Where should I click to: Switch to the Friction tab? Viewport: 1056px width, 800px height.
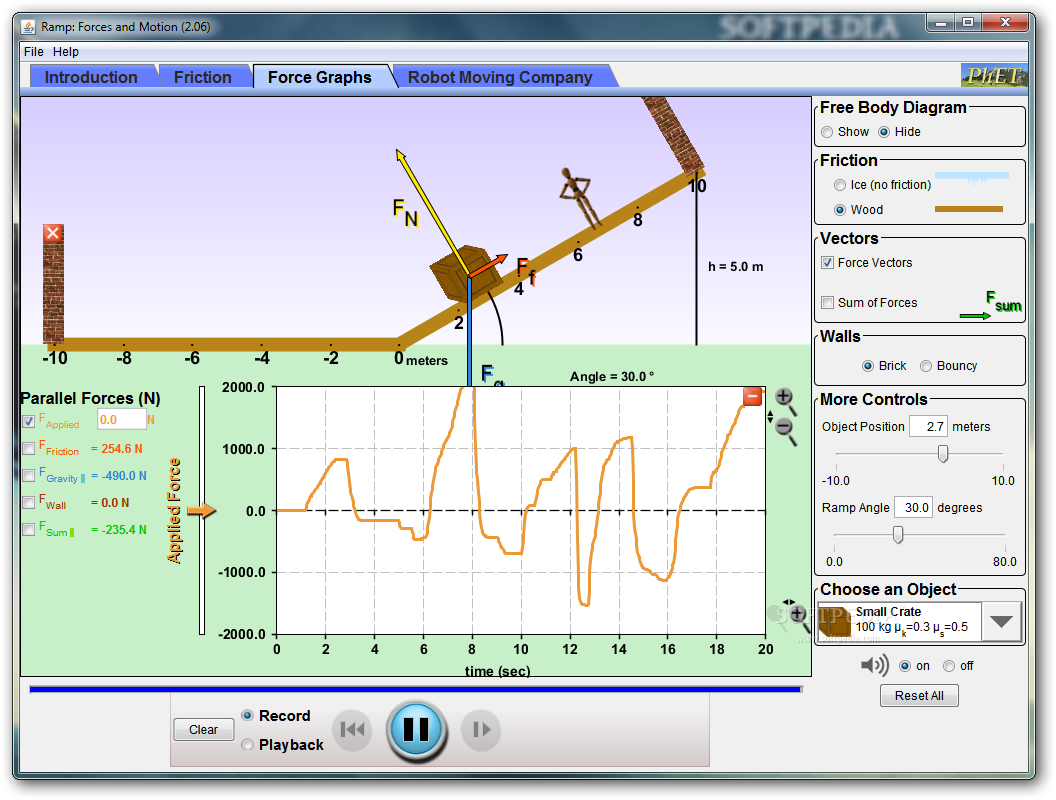pyautogui.click(x=203, y=77)
